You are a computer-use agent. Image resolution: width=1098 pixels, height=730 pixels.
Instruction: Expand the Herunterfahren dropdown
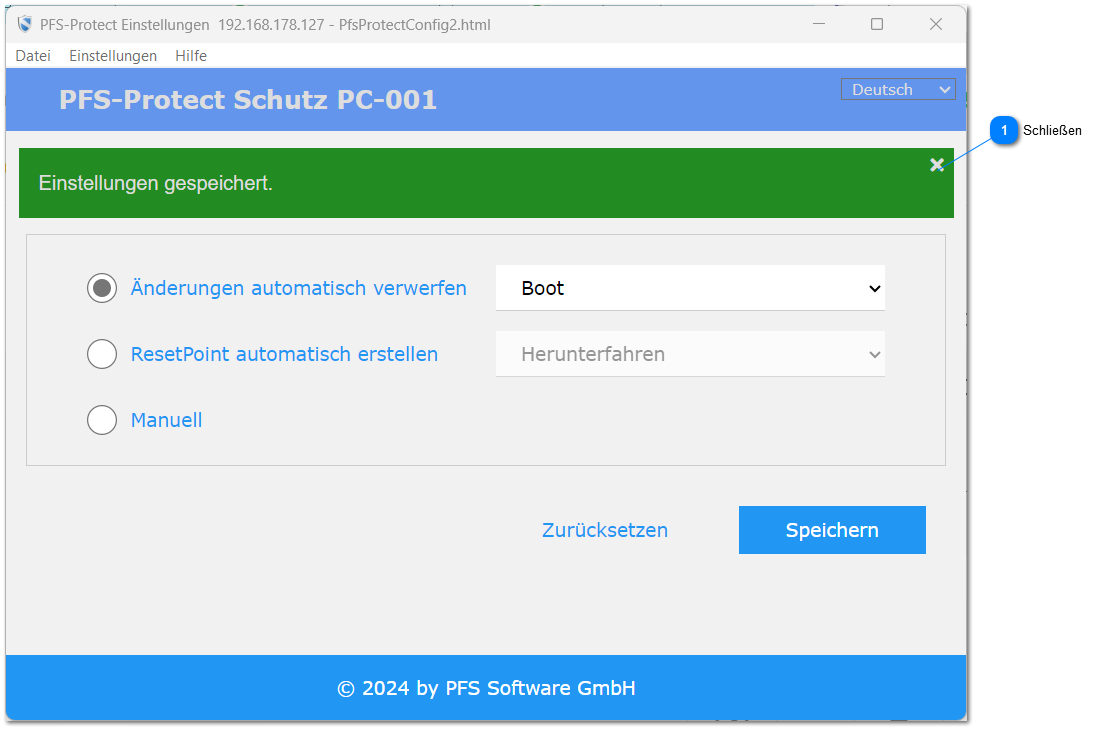pos(690,354)
